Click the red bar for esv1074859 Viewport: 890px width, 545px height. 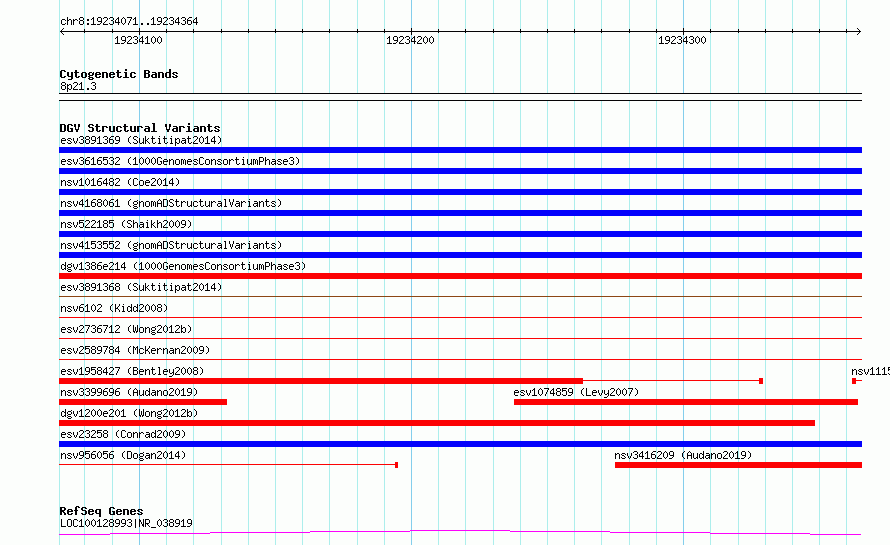686,402
